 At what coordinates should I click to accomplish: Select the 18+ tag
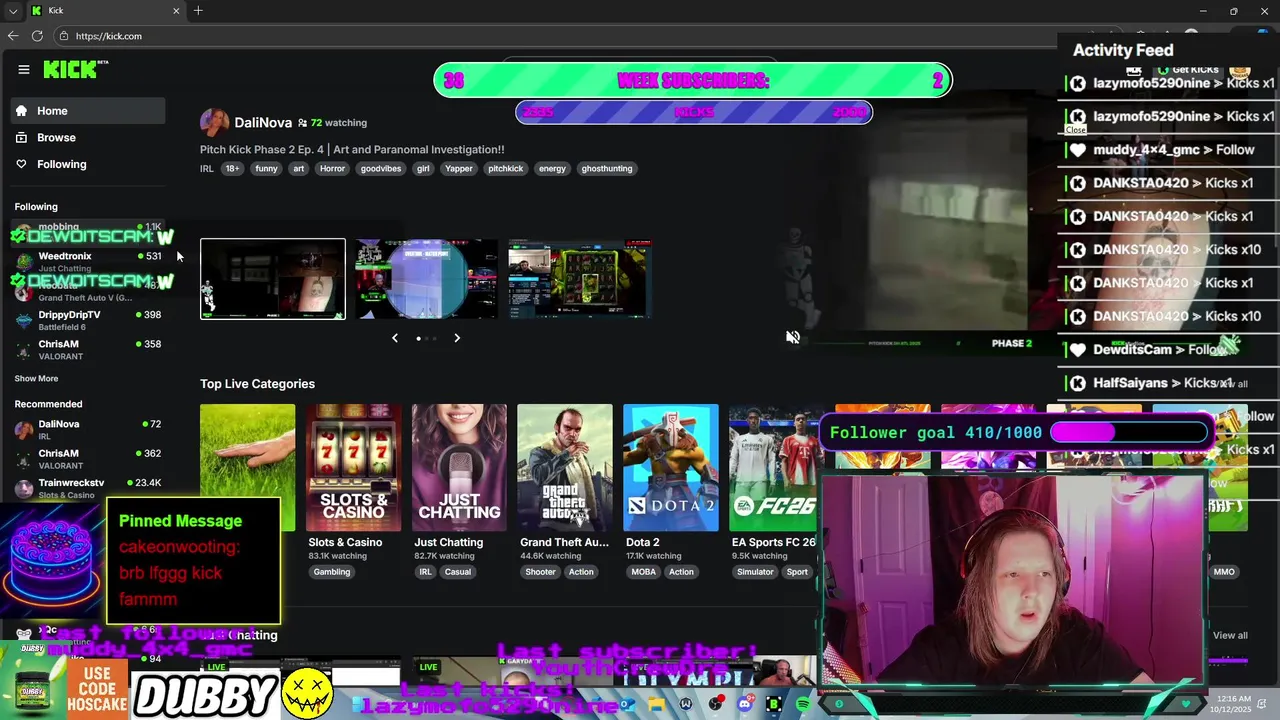[x=232, y=169]
